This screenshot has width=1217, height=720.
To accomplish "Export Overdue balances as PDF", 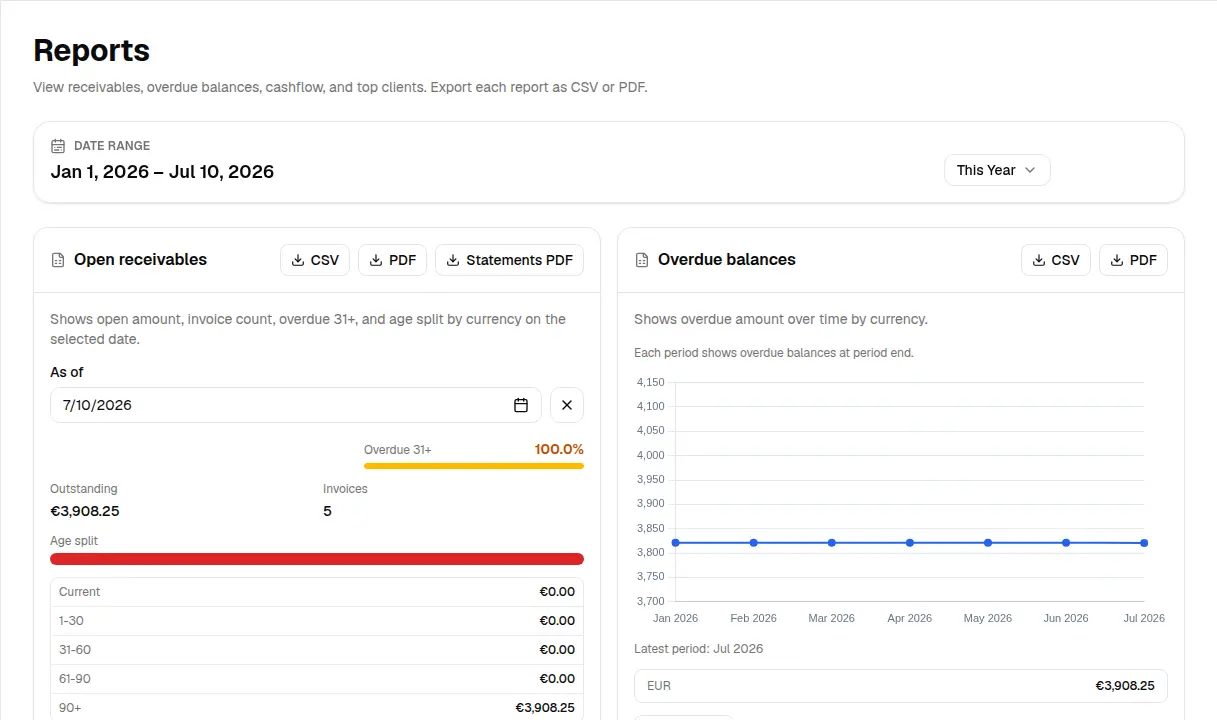I will [x=1133, y=260].
